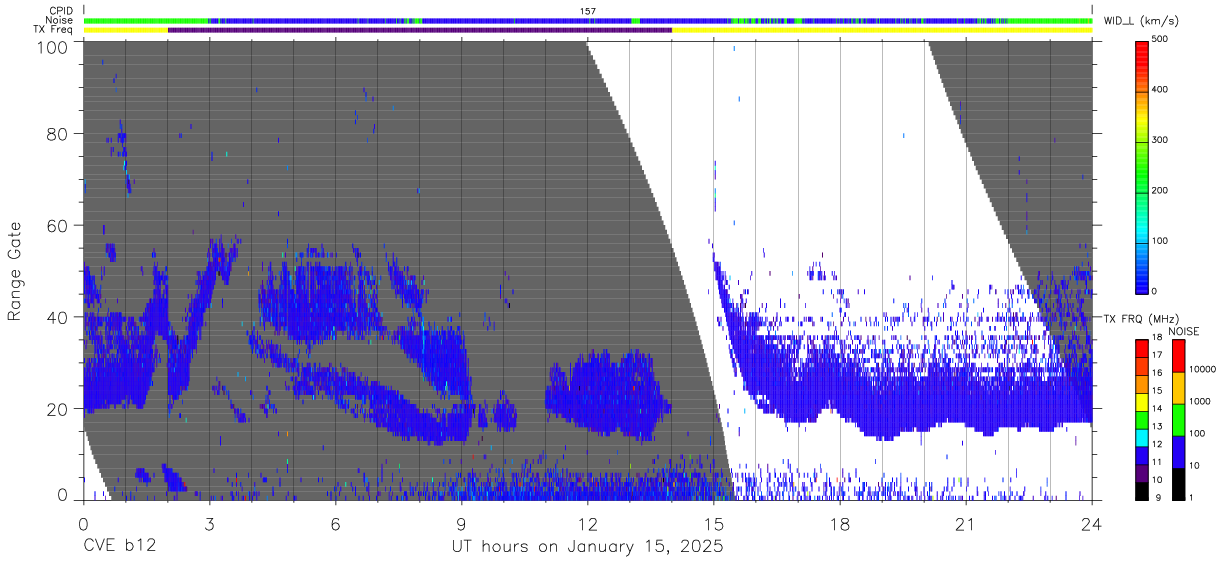Click the 20 tick on the Range Gate axis

tap(59, 409)
